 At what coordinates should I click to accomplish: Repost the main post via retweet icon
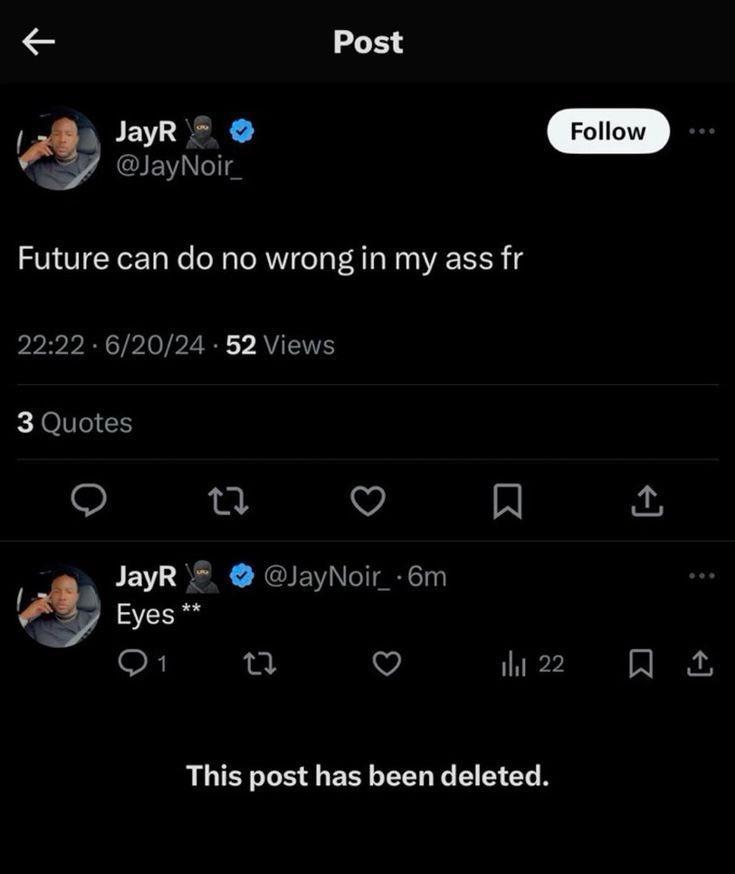click(228, 501)
